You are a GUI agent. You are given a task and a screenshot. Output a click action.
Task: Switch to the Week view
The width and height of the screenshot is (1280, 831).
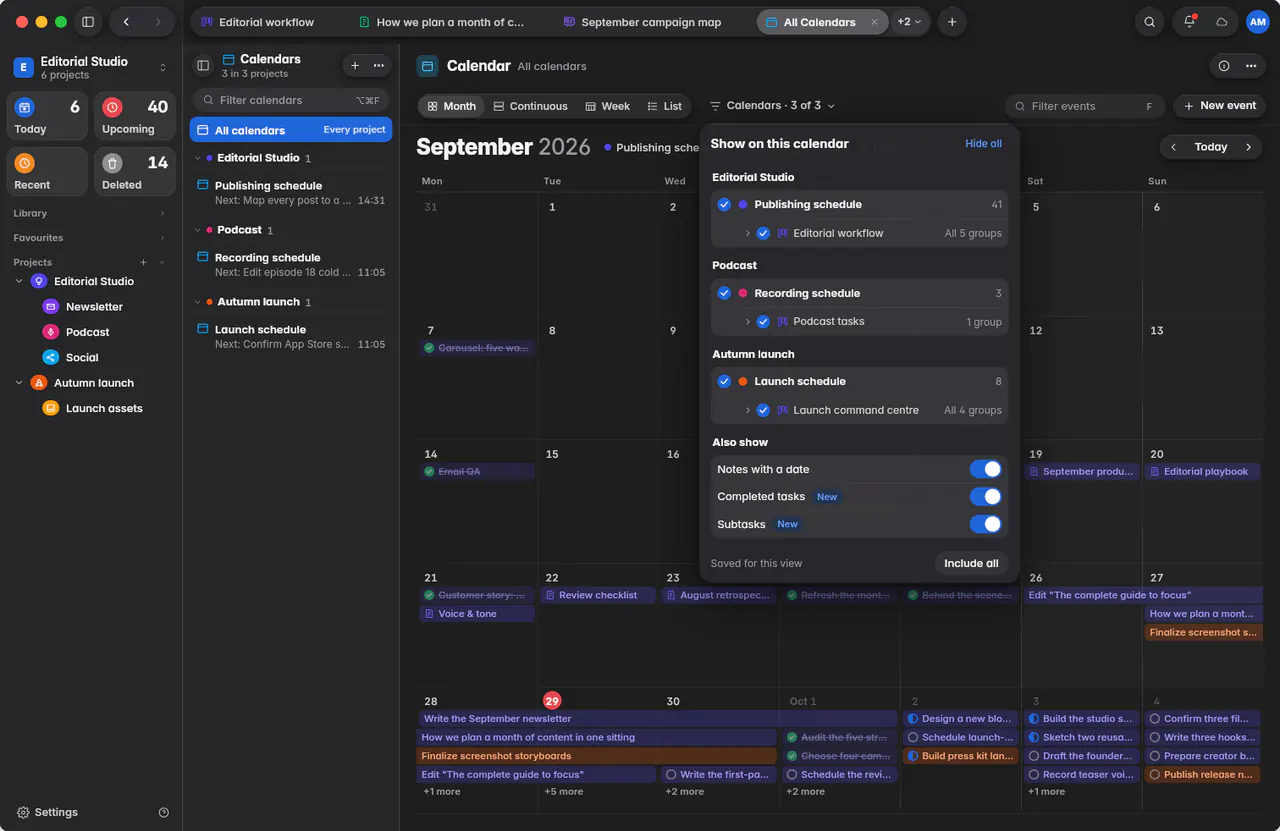click(x=607, y=106)
